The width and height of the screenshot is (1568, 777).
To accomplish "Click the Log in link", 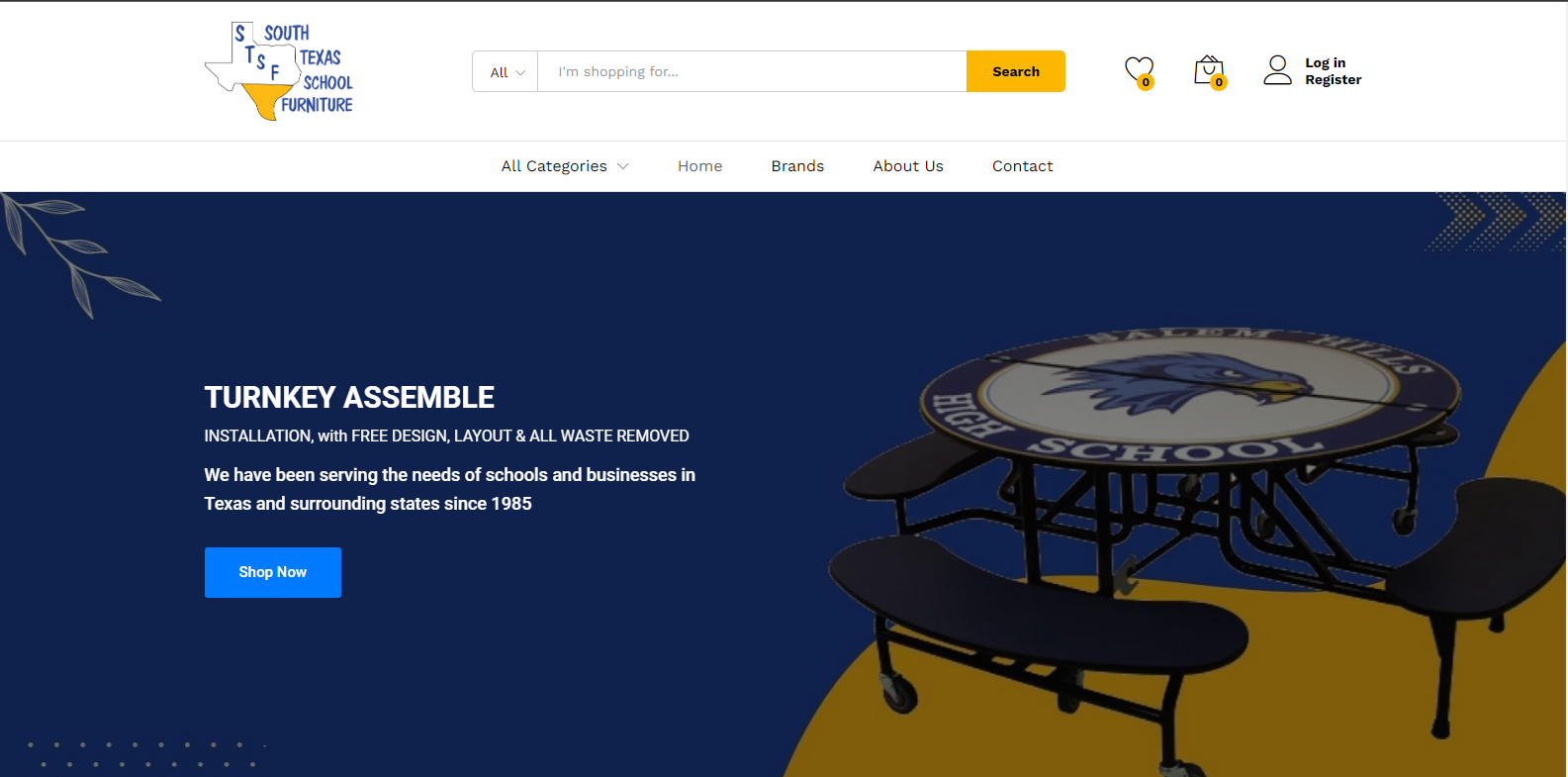I will point(1325,62).
